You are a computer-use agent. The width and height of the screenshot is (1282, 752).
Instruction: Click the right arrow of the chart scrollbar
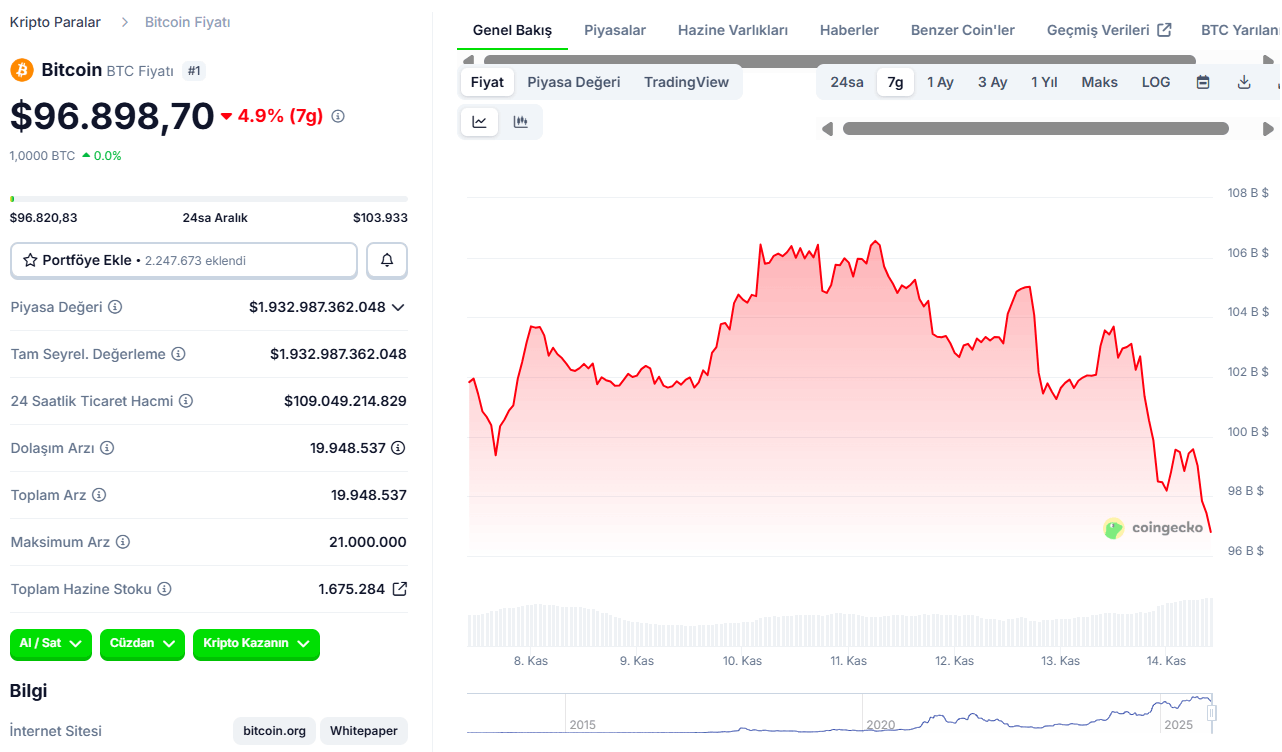click(x=1267, y=128)
